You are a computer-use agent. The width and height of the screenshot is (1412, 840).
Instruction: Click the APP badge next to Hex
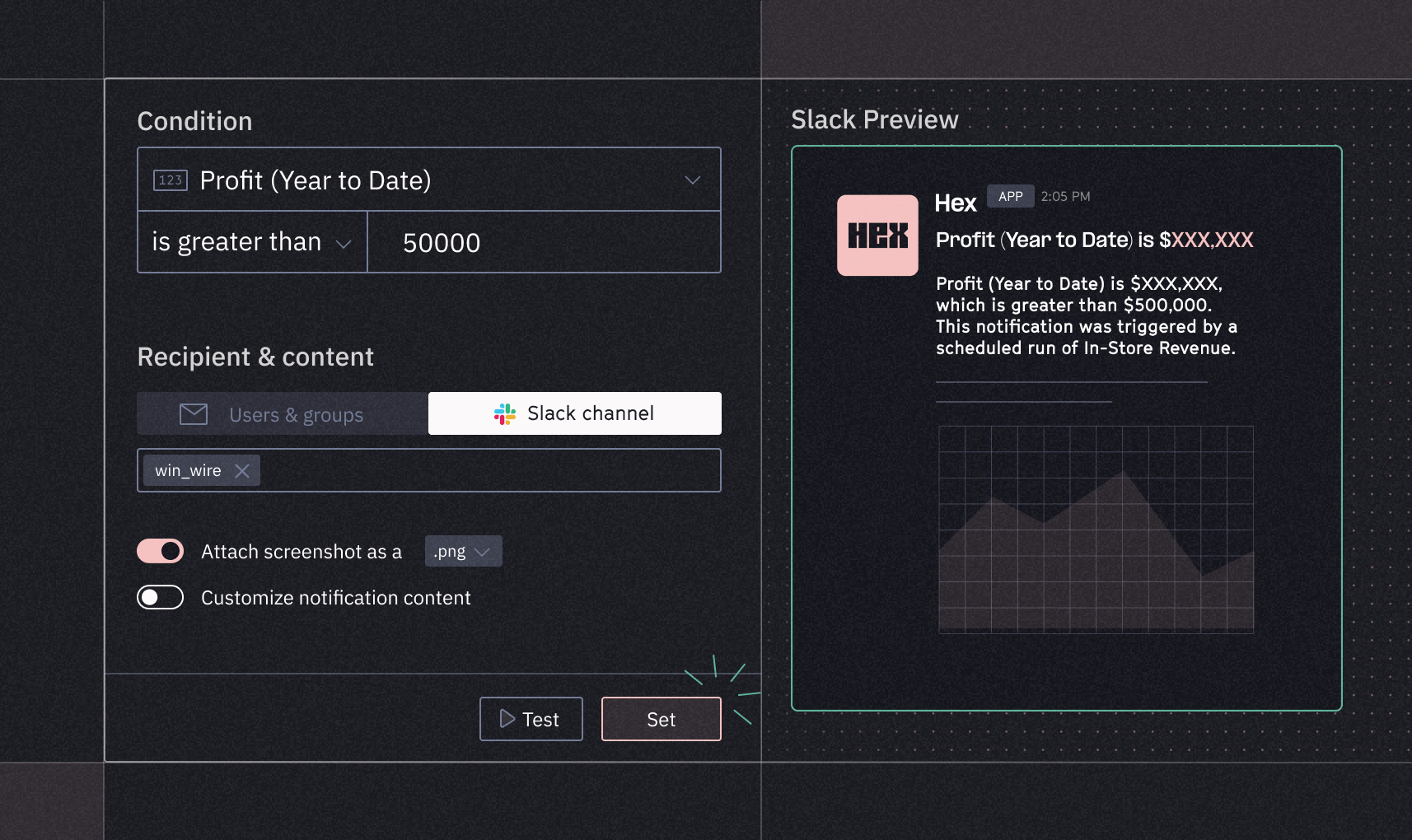1010,196
